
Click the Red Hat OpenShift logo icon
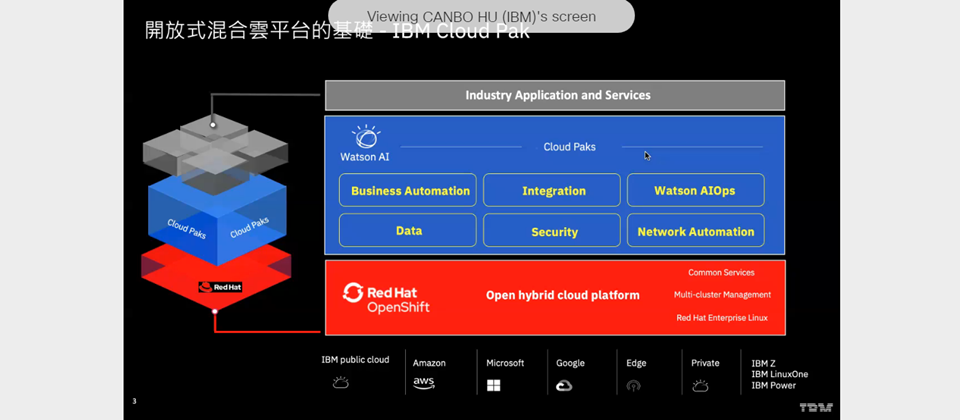click(x=353, y=293)
